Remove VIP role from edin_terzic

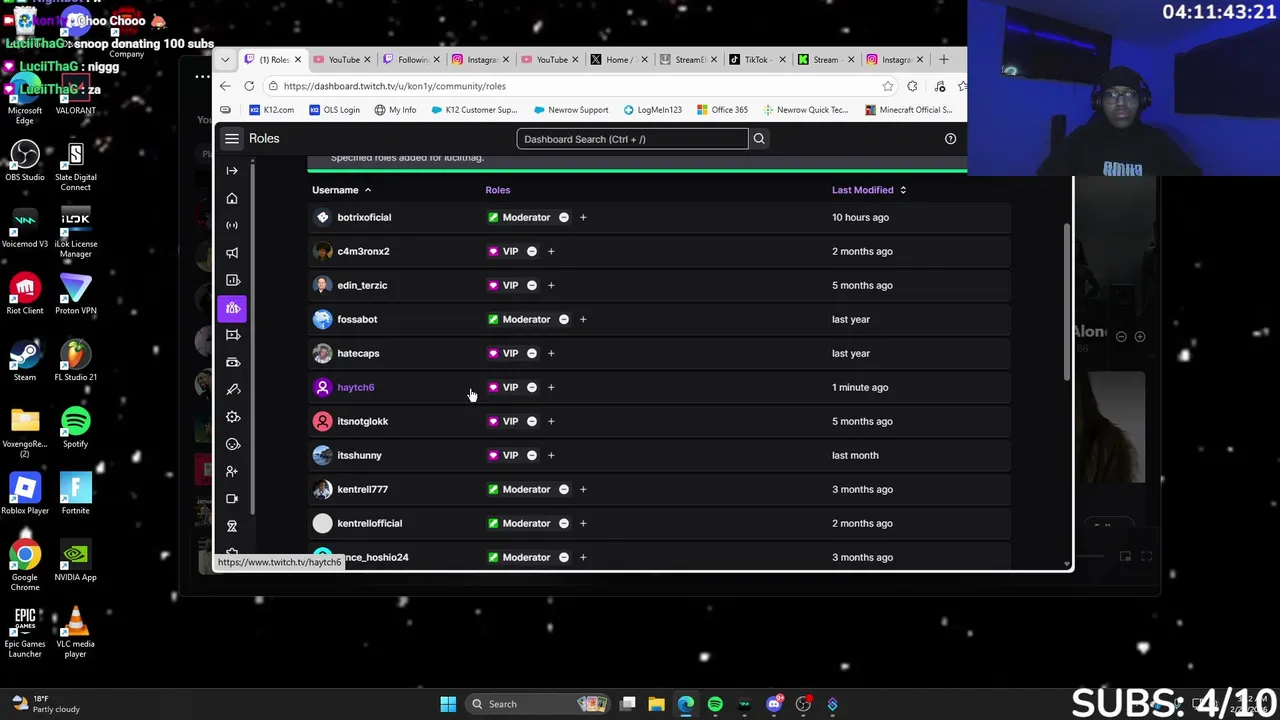(532, 285)
